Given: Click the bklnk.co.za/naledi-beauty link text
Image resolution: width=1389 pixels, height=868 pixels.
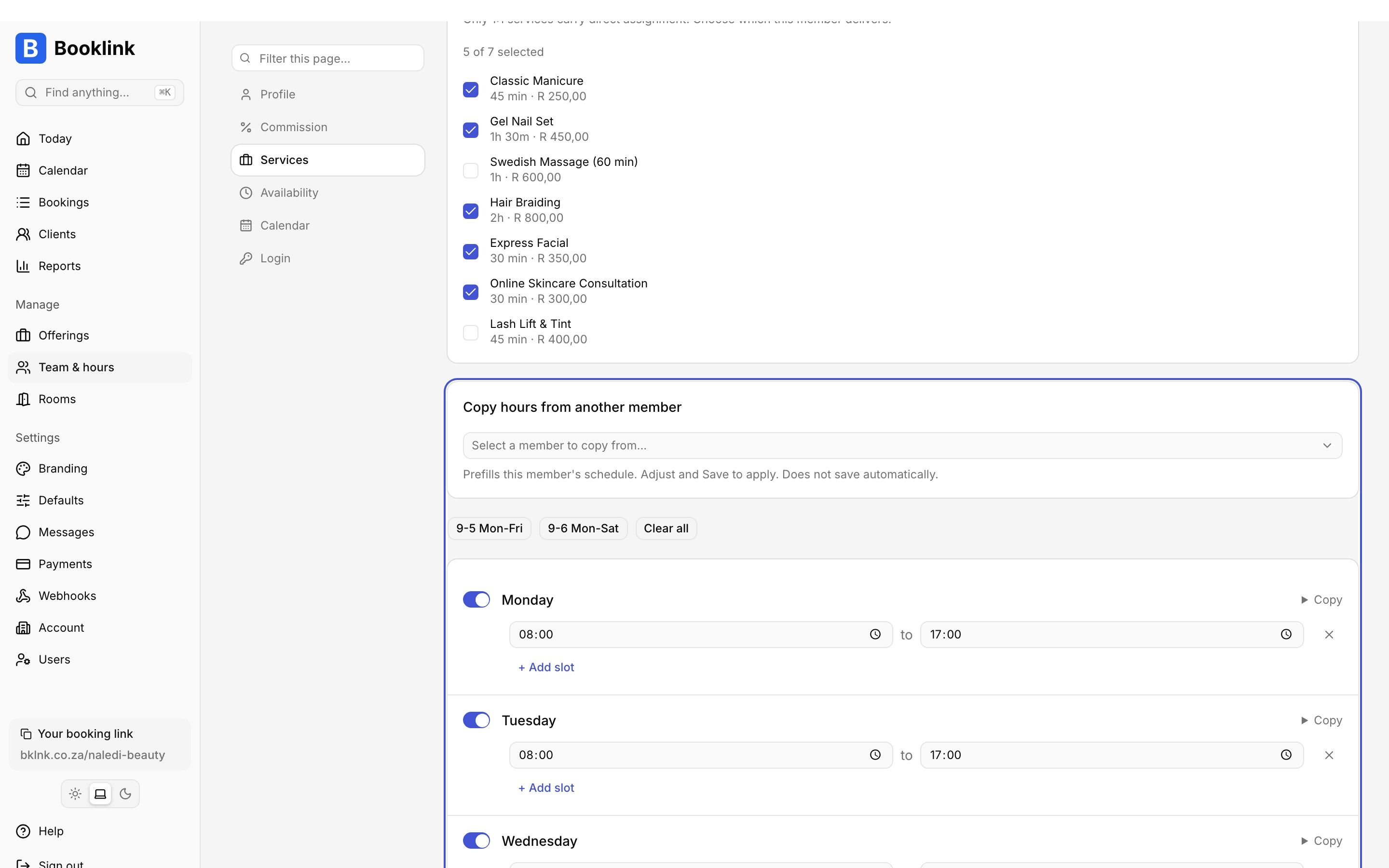Looking at the screenshot, I should pos(93,755).
